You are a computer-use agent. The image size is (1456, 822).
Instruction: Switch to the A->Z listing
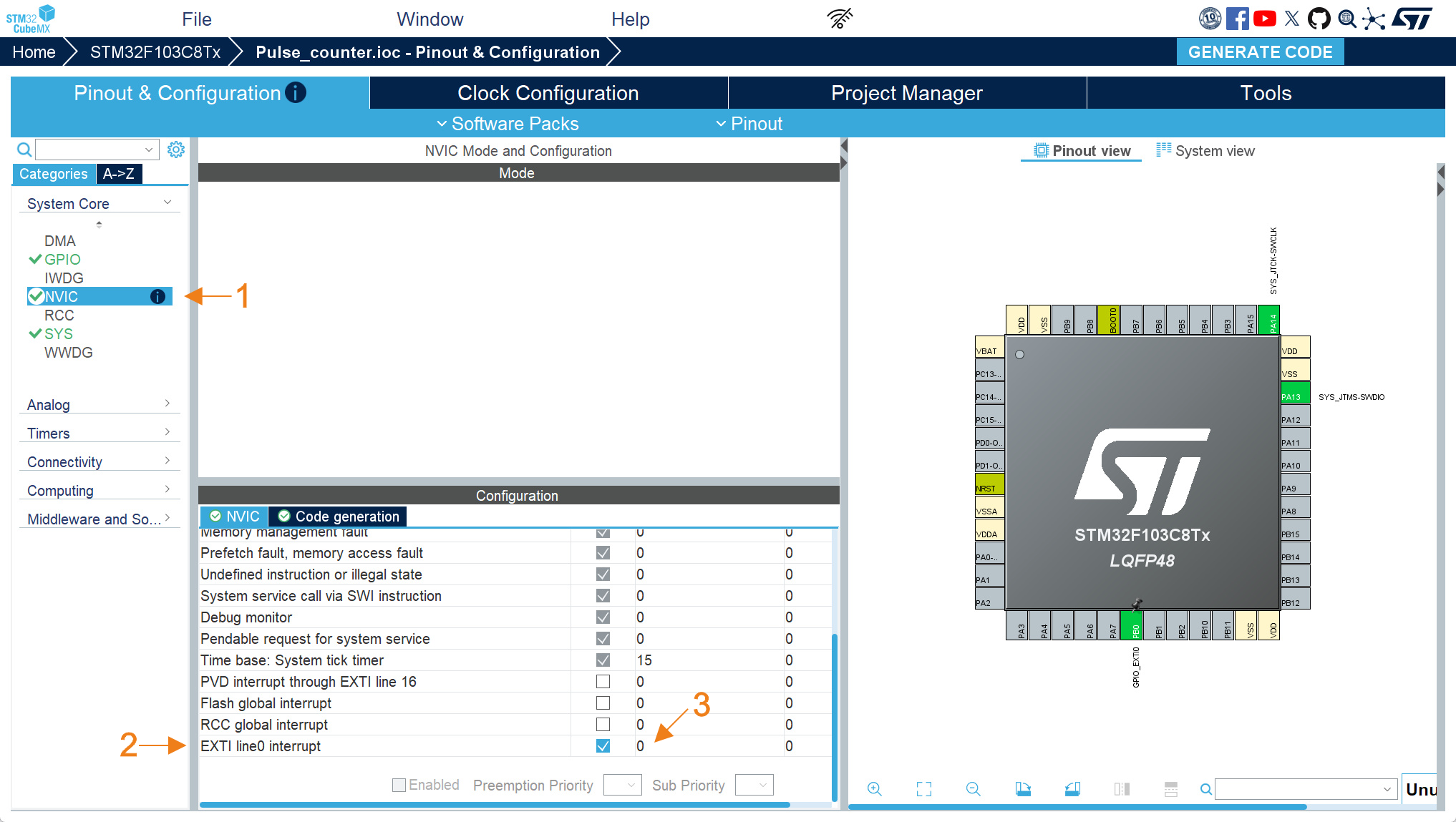pyautogui.click(x=119, y=174)
